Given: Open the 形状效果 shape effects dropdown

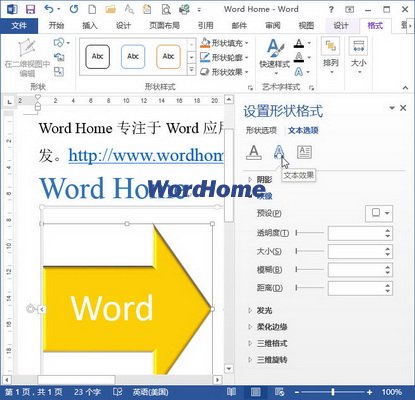Looking at the screenshot, I should [x=224, y=72].
